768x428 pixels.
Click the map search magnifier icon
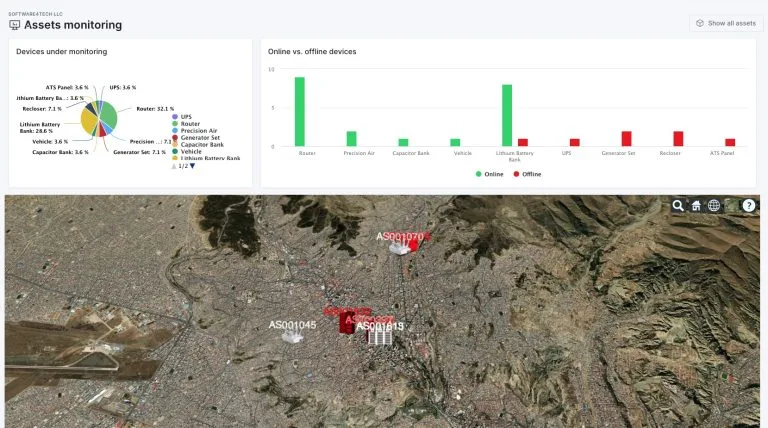click(x=678, y=206)
